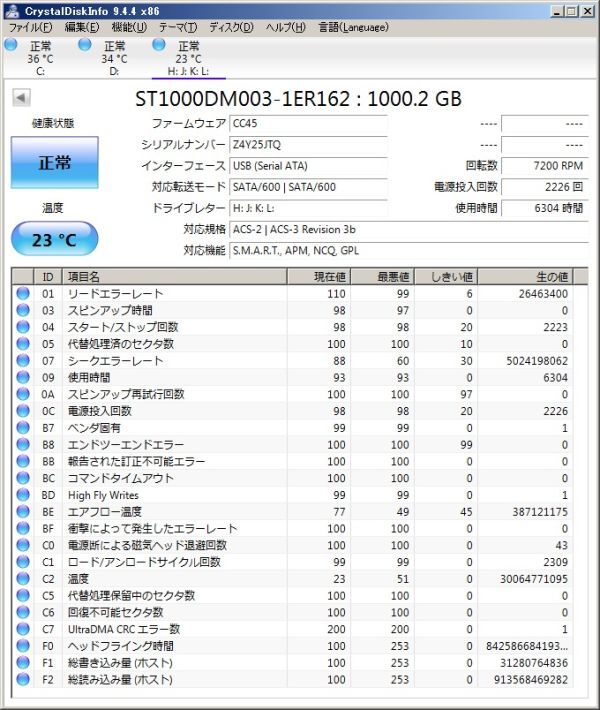Image resolution: width=600 pixels, height=710 pixels.
Task: Select the 総読み込み量 (ホスト) row text
Action: [120, 679]
